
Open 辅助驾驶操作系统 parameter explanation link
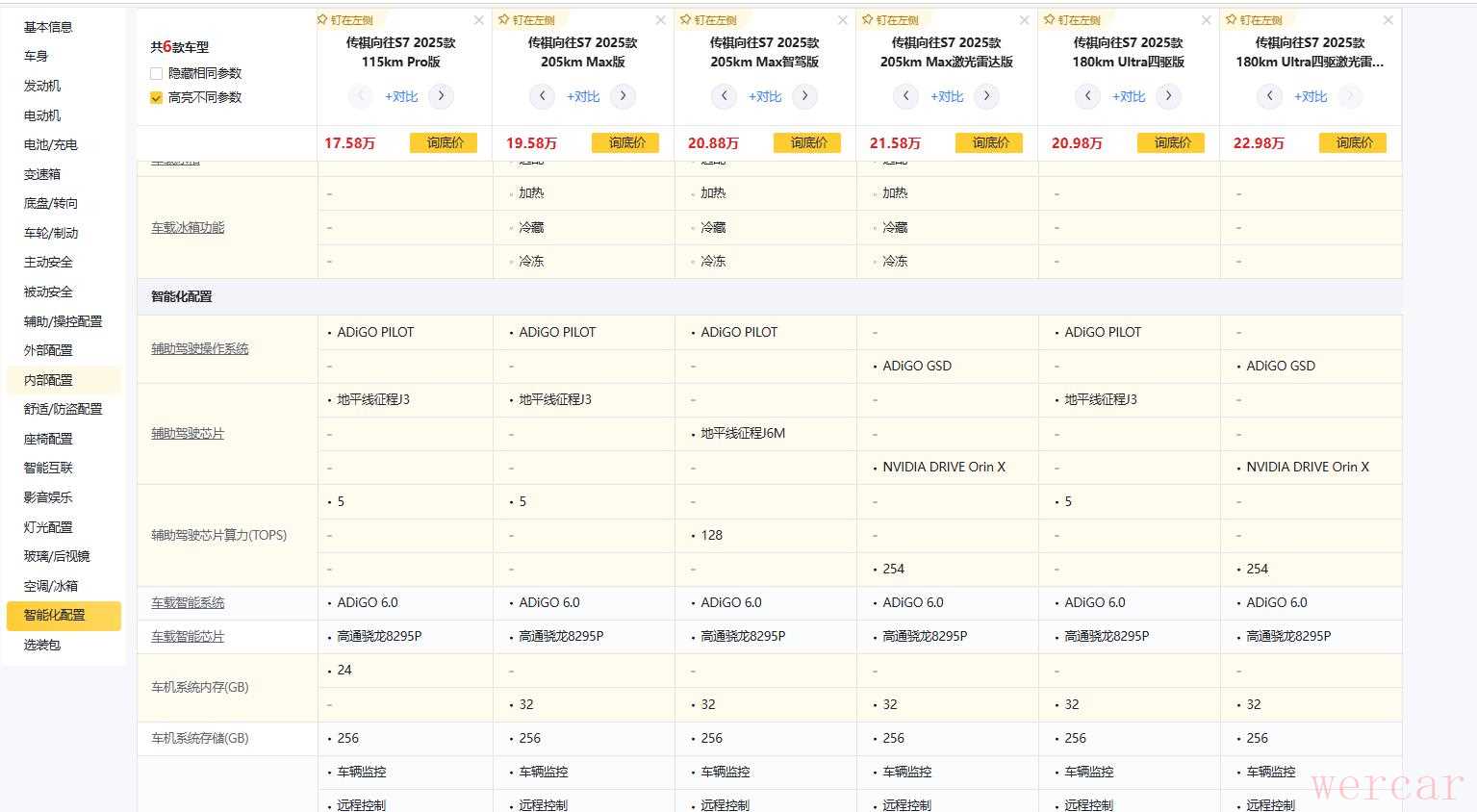[199, 348]
